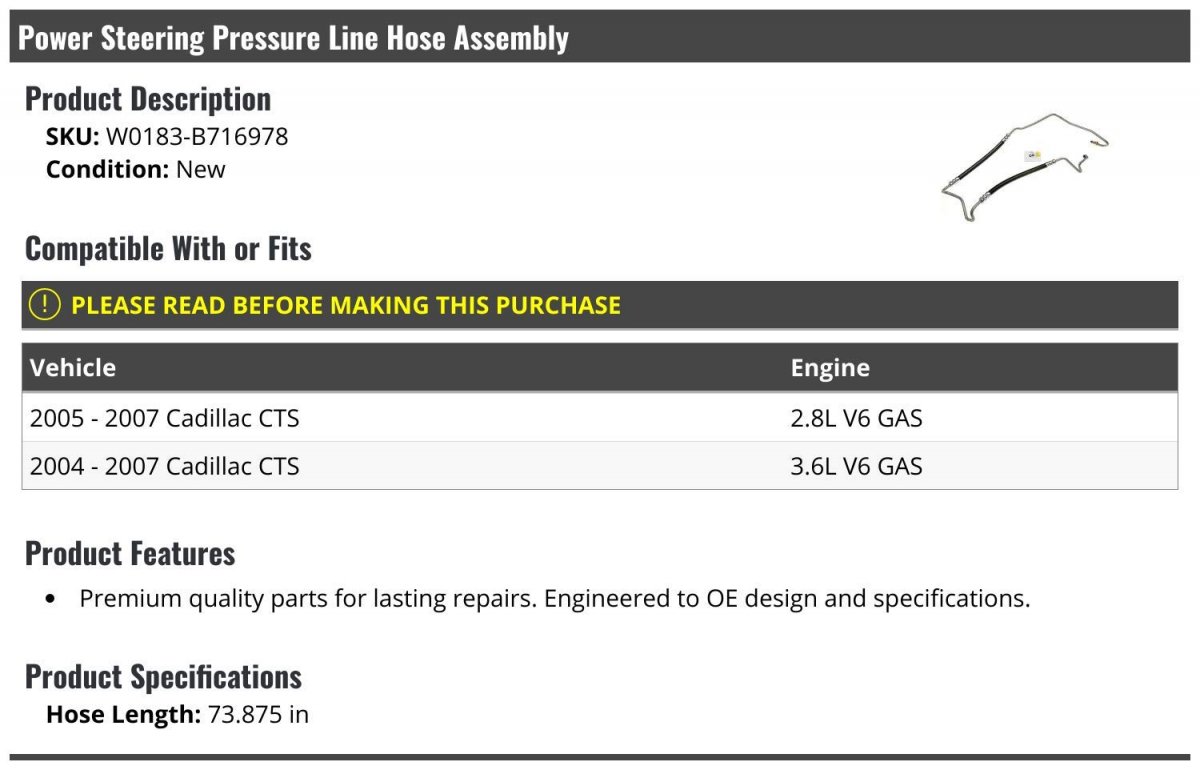
Task: Click the Vehicle column header
Action: click(73, 367)
